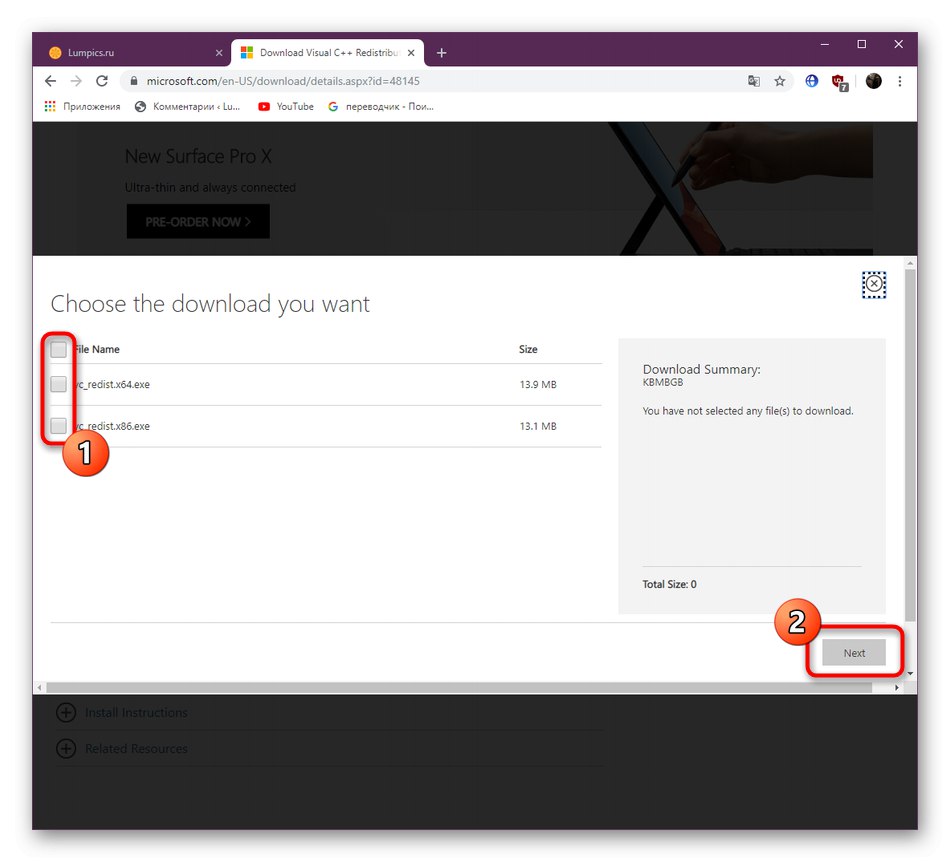Screen dimensions: 950x862
Task: Click the Next button
Action: [x=854, y=653]
